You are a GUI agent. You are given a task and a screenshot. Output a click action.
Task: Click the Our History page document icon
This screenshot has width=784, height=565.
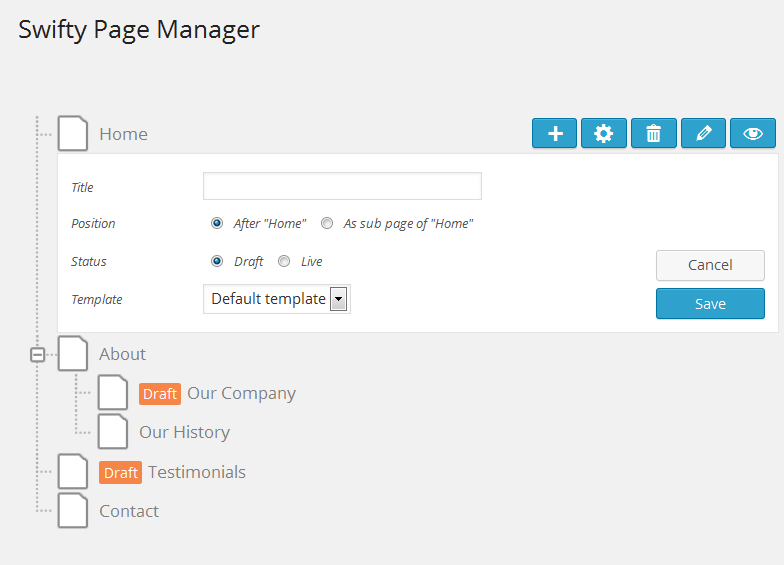pos(113,432)
